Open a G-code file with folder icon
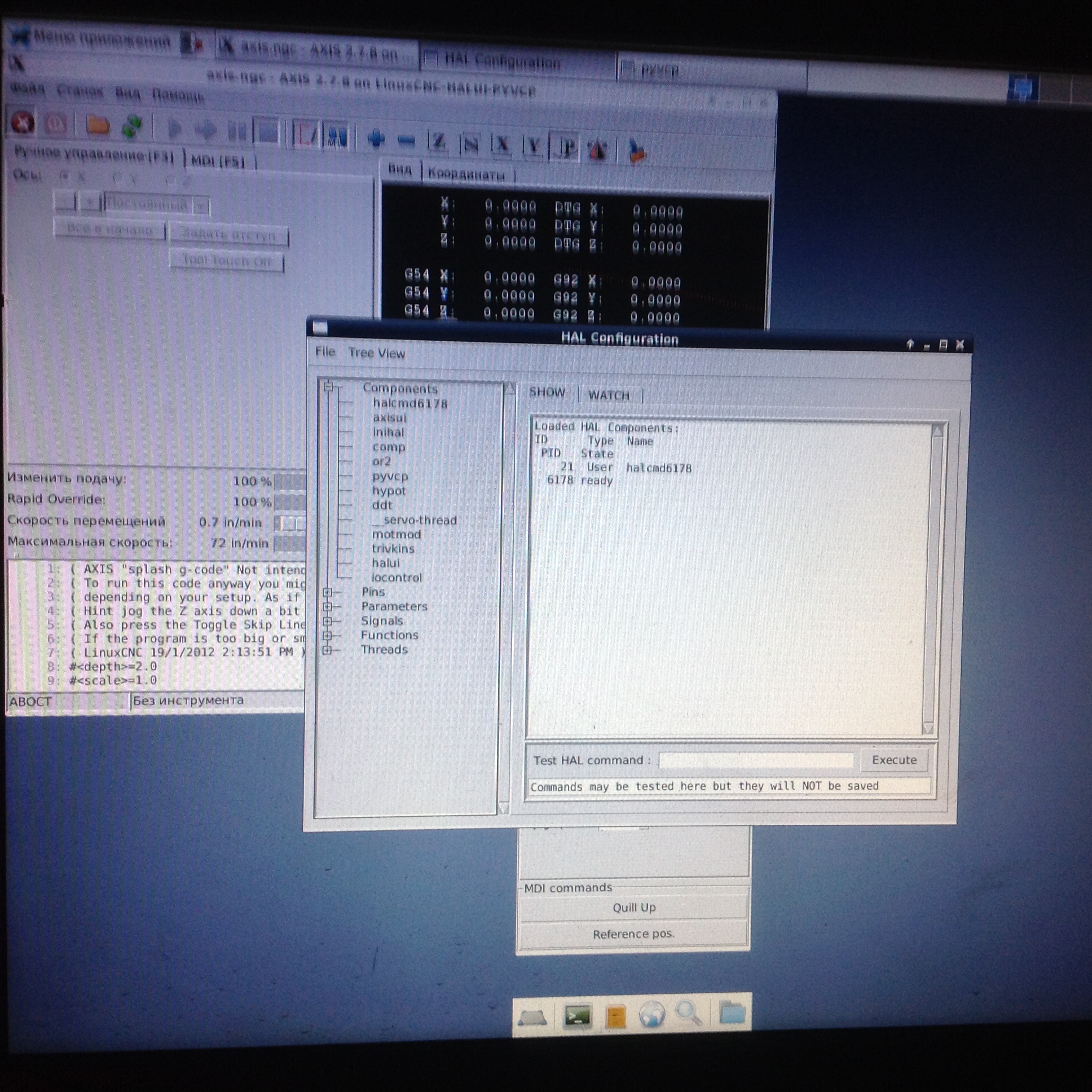Image resolution: width=1092 pixels, height=1092 pixels. pyautogui.click(x=97, y=125)
